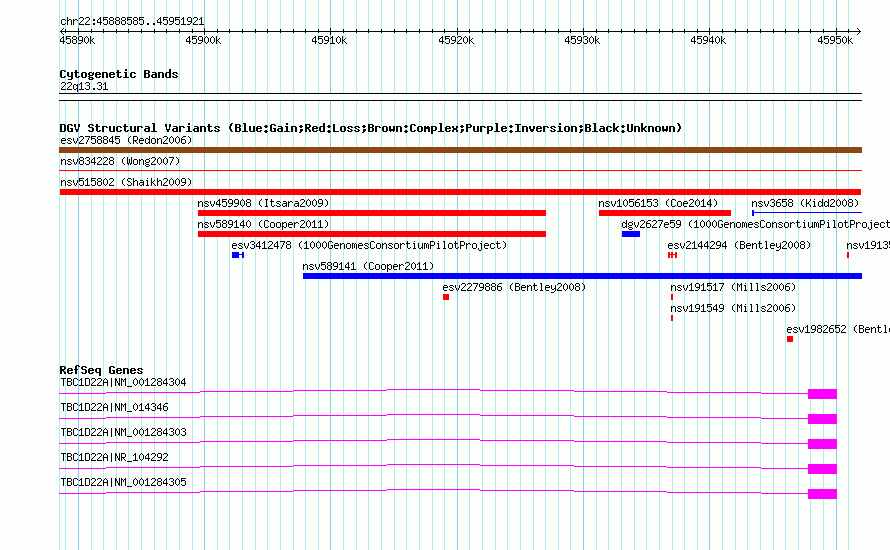
Task: Click the 45950k ruler tick label
Action: point(835,40)
